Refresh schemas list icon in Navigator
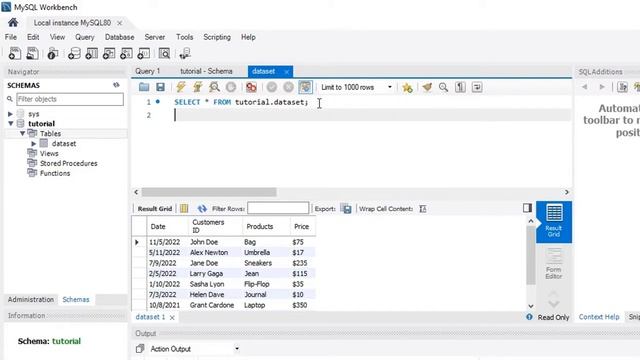Image resolution: width=640 pixels, height=360 pixels. [116, 85]
